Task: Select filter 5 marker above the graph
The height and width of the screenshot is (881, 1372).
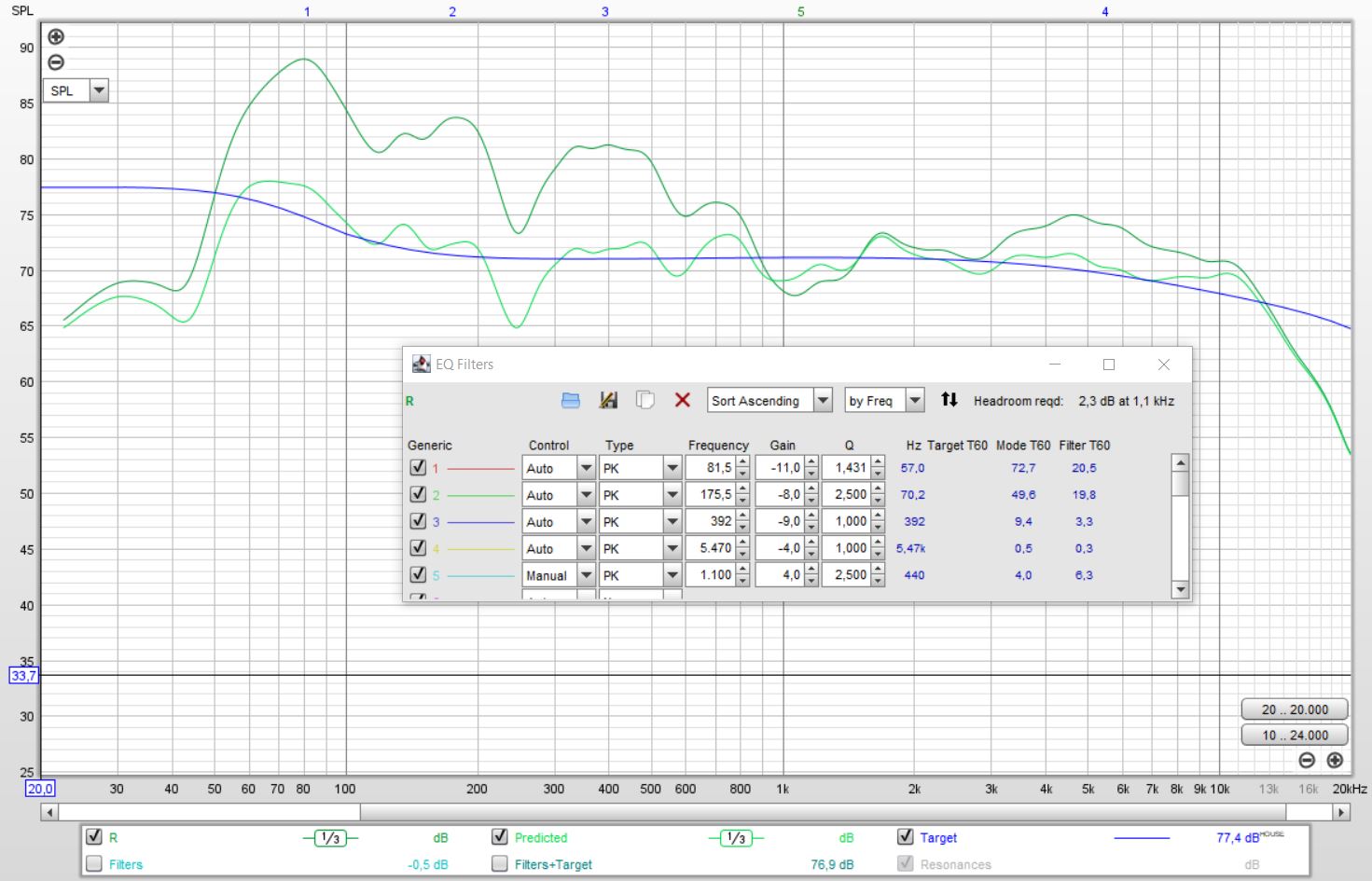Action: (801, 12)
